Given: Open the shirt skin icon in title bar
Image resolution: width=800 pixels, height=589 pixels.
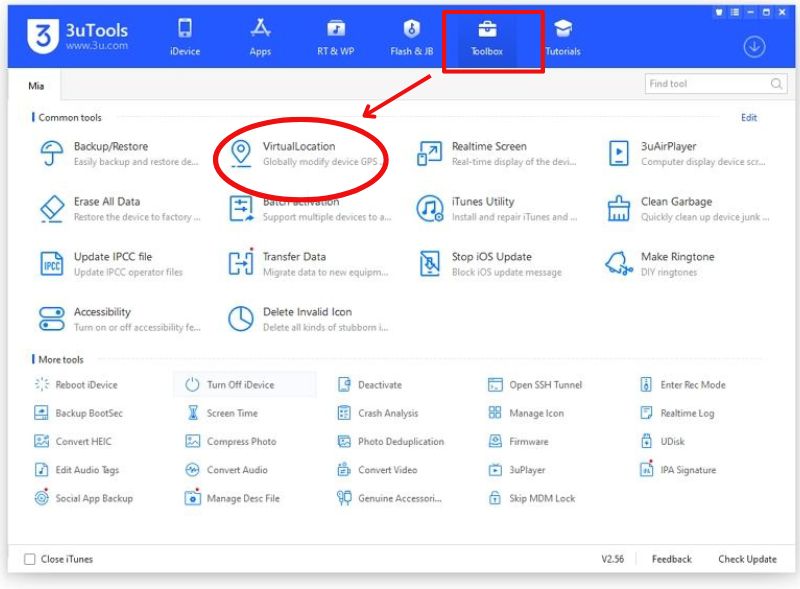Looking at the screenshot, I should 719,12.
